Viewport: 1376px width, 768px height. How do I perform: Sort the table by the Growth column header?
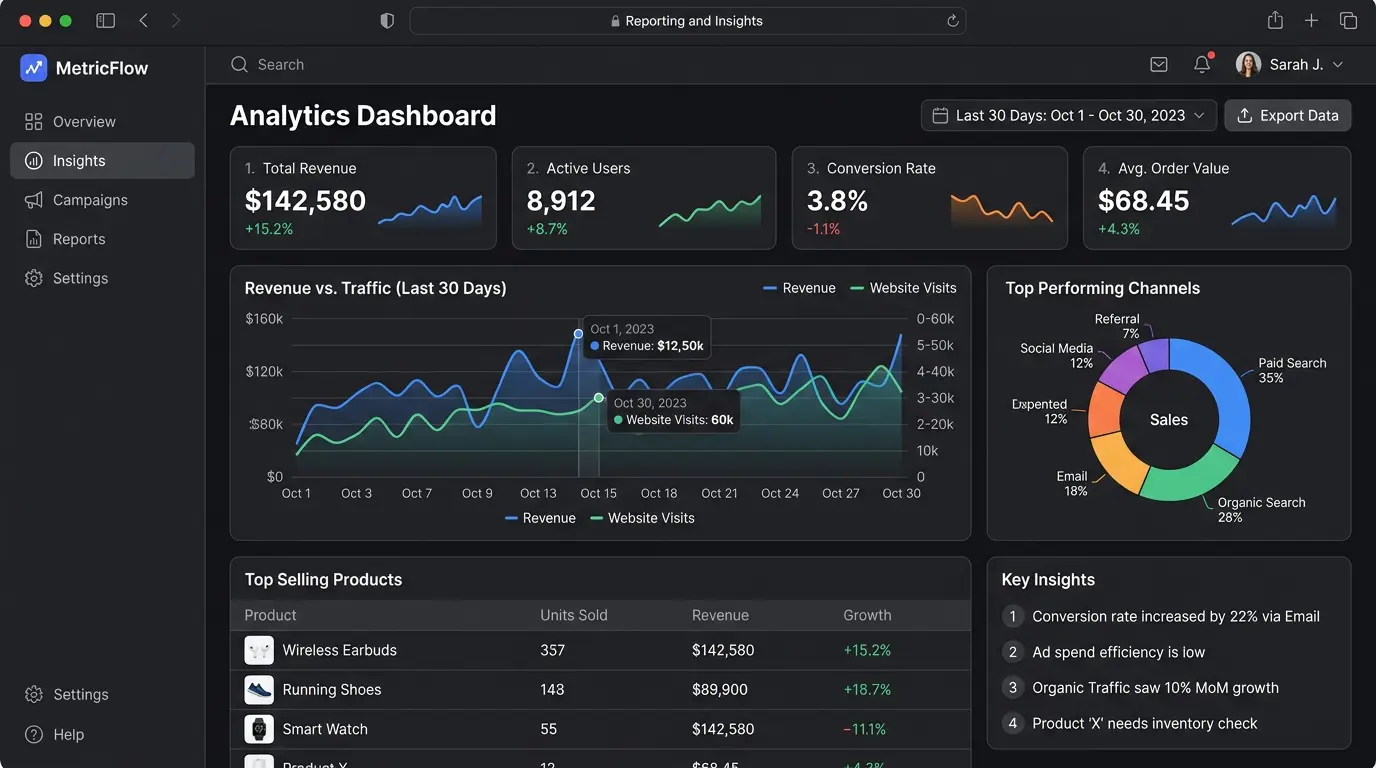[867, 616]
